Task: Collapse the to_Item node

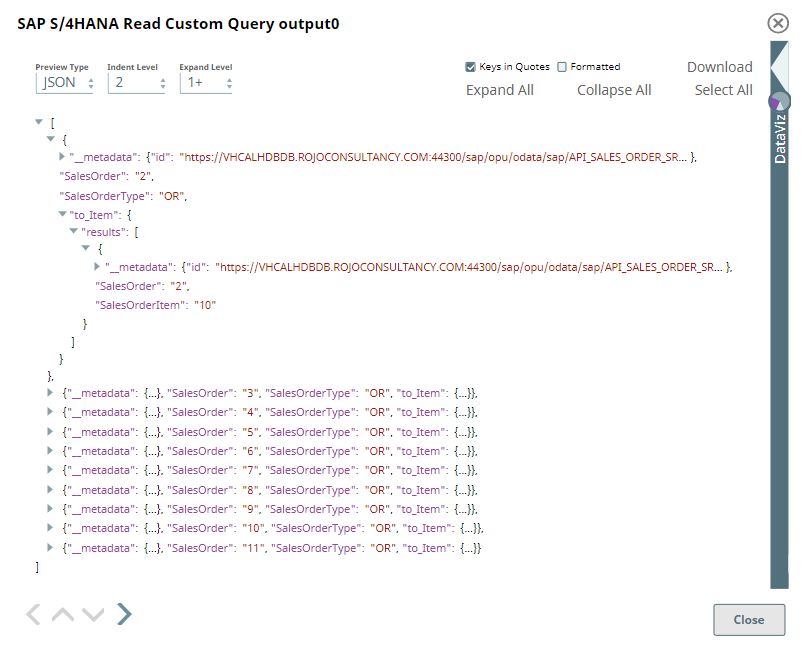Action: (x=62, y=214)
